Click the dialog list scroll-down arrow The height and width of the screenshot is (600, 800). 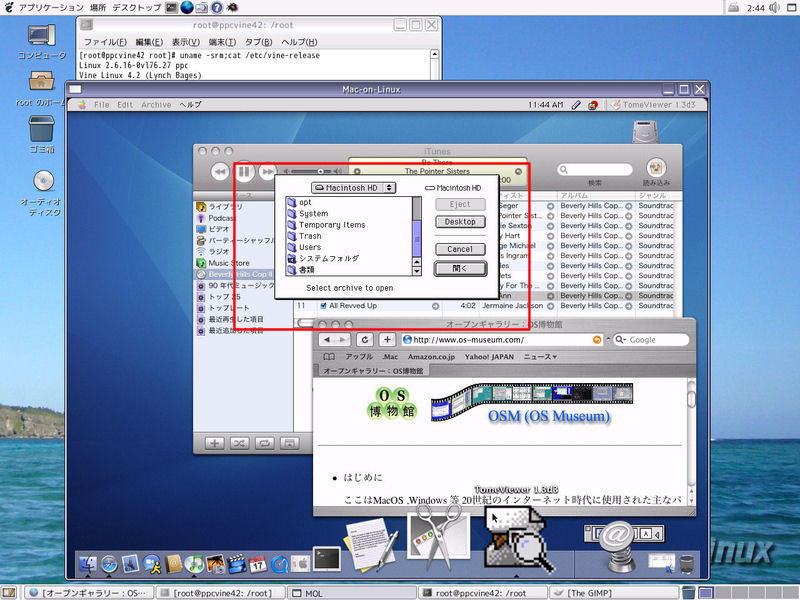[x=417, y=271]
